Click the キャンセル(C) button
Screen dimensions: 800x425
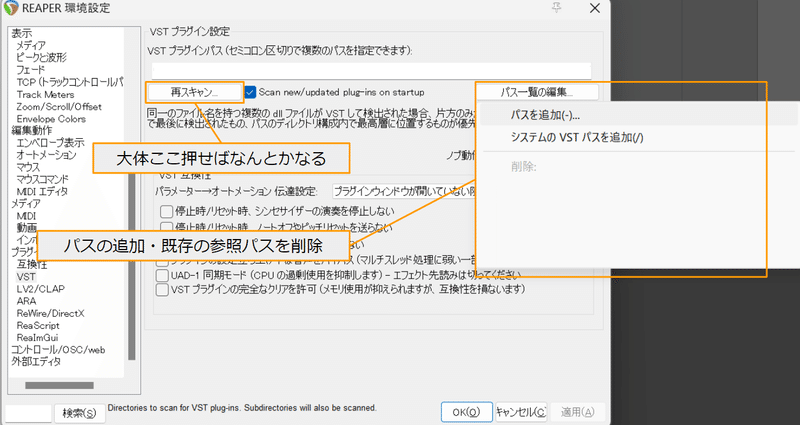point(521,412)
